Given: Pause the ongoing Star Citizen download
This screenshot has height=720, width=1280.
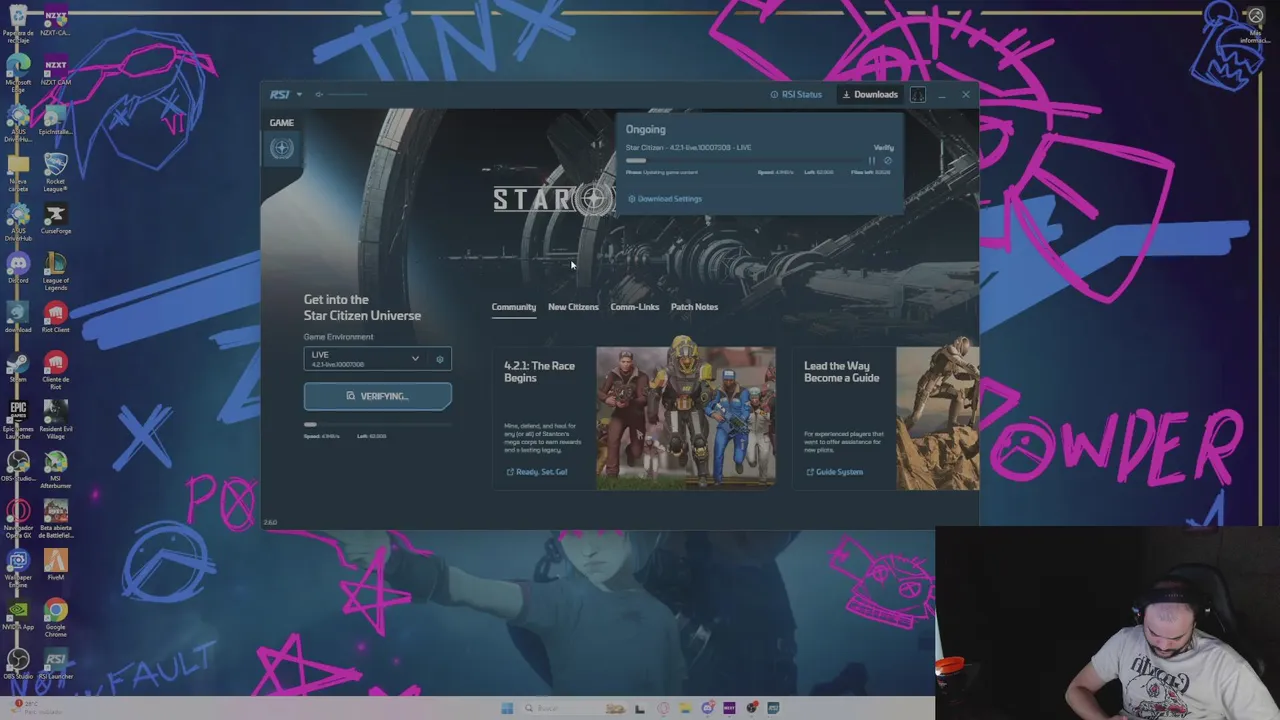Looking at the screenshot, I should (x=872, y=161).
